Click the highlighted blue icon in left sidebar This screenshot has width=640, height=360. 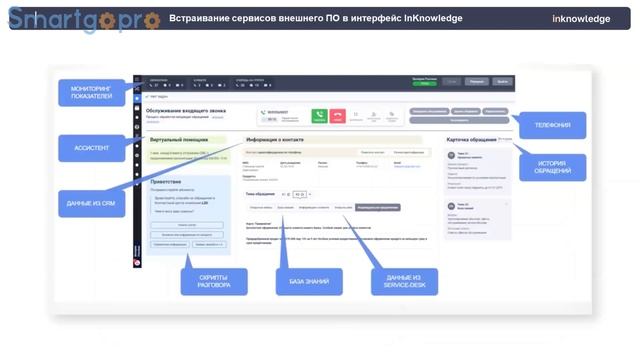click(x=137, y=98)
